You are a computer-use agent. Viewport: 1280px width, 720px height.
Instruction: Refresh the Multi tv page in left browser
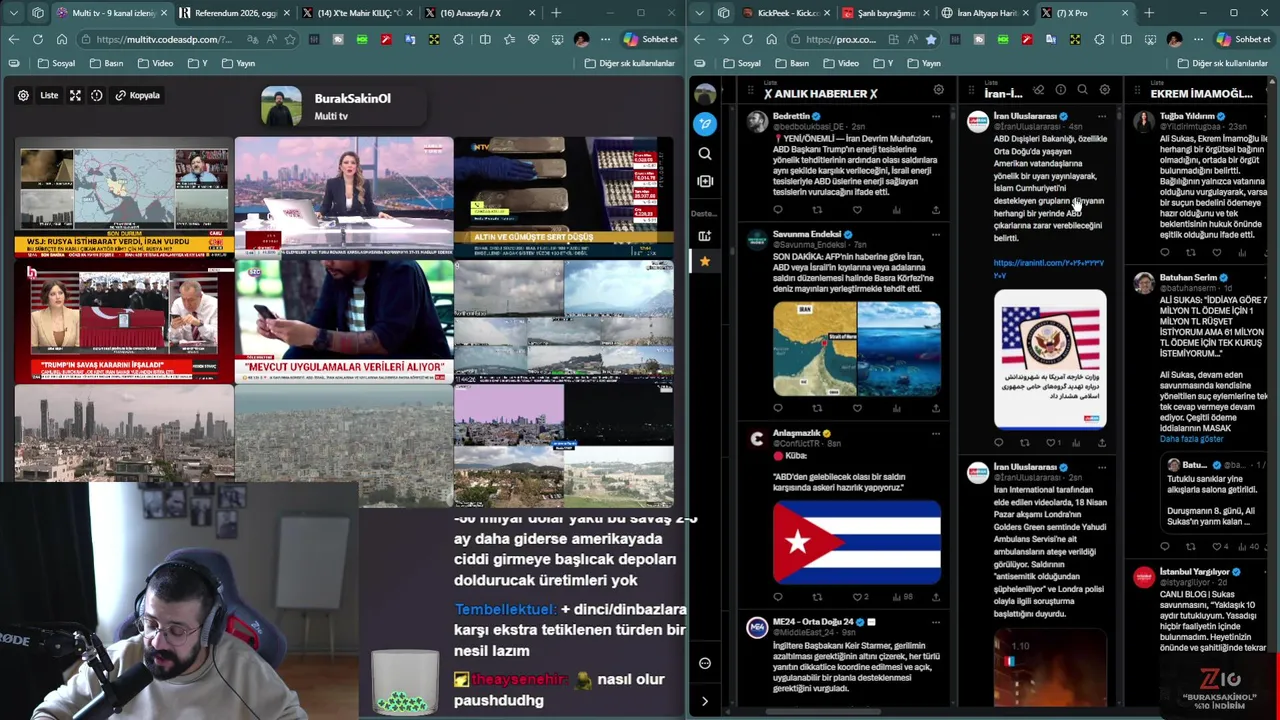pyautogui.click(x=38, y=39)
